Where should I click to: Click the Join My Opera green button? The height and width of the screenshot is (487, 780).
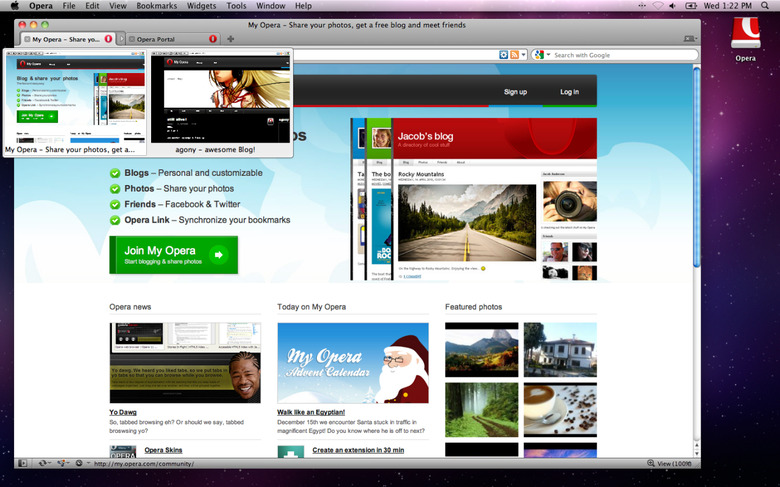(174, 255)
